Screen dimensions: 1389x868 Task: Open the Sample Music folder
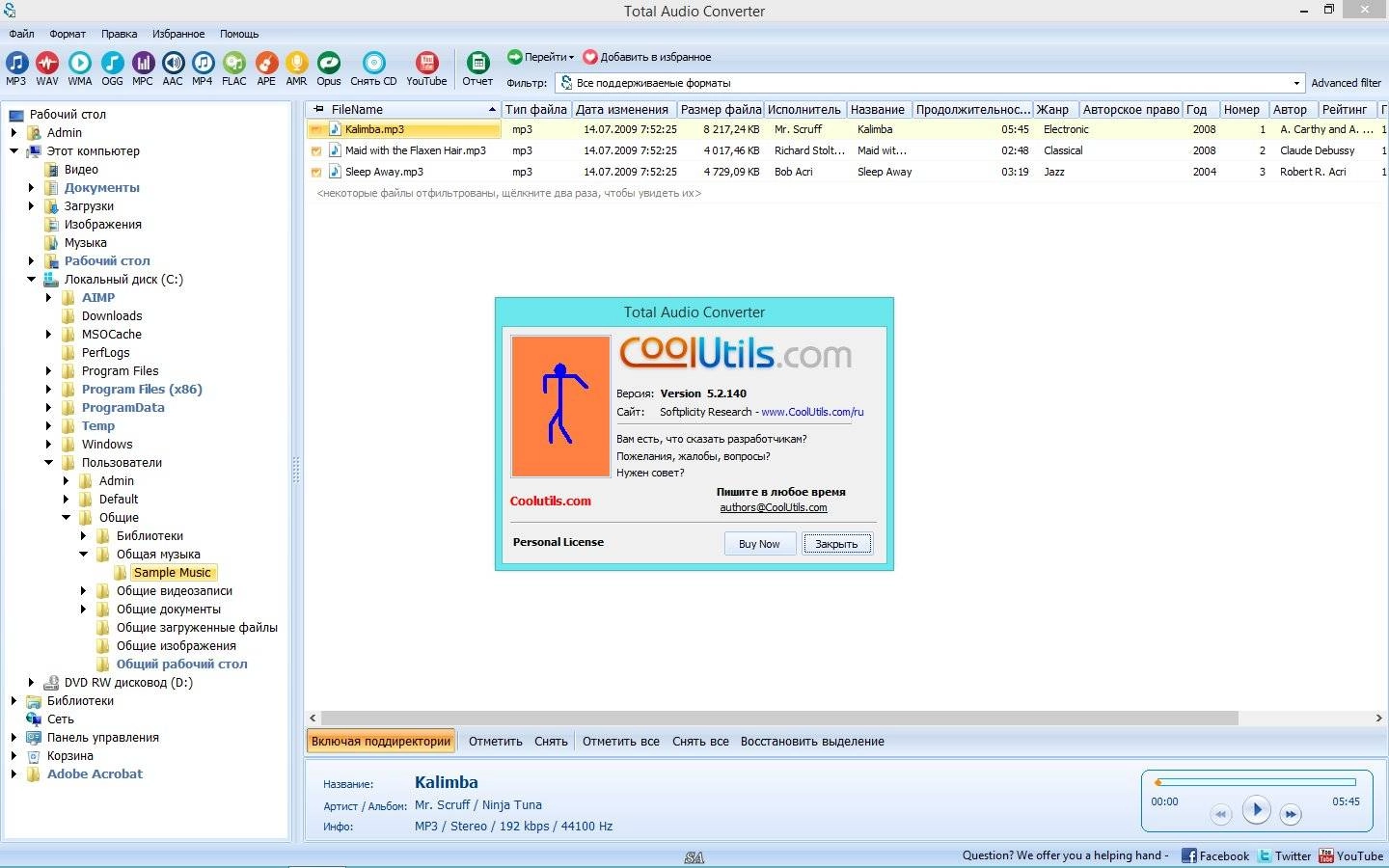(172, 572)
